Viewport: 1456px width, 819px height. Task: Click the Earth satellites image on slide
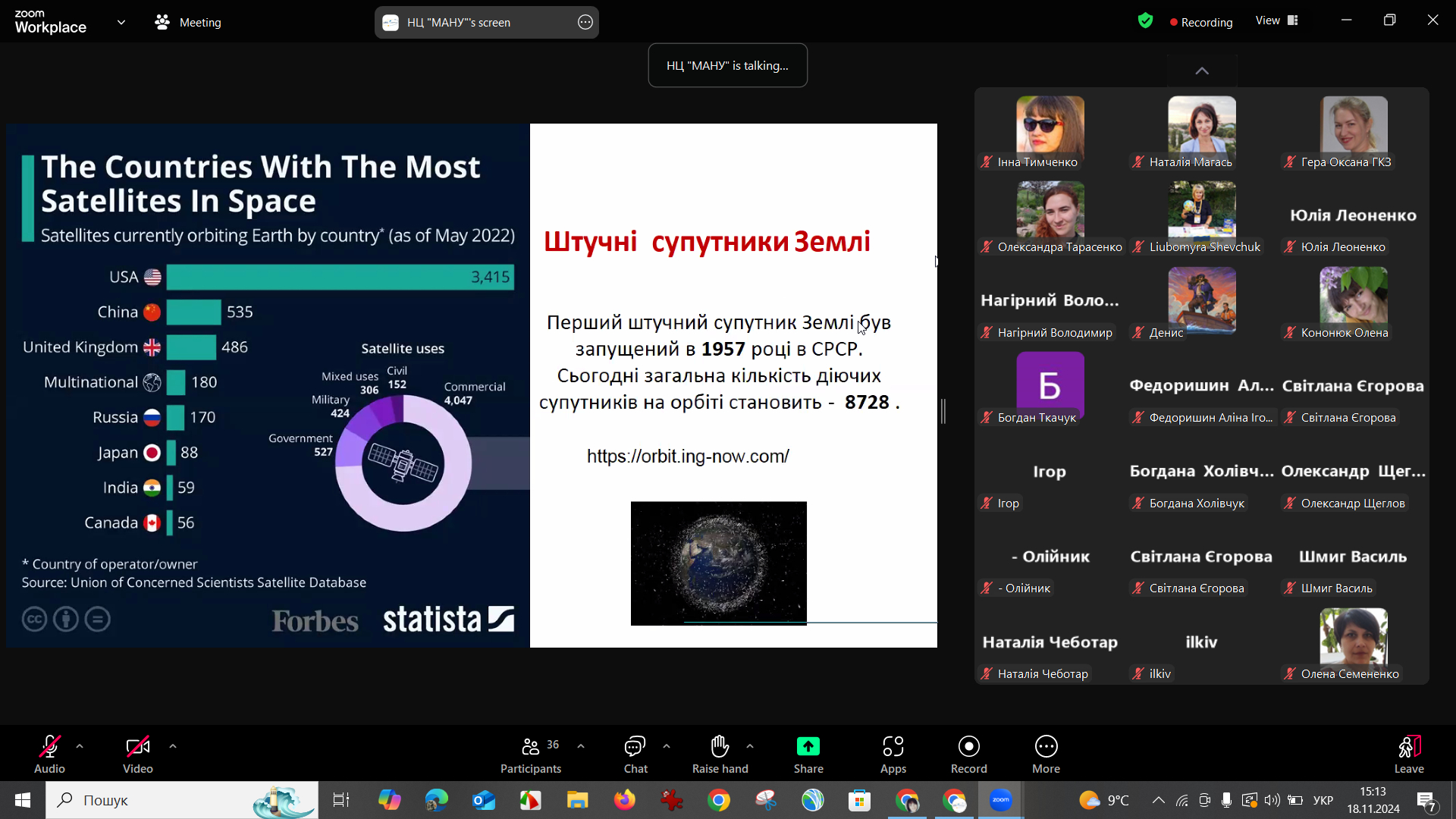718,563
